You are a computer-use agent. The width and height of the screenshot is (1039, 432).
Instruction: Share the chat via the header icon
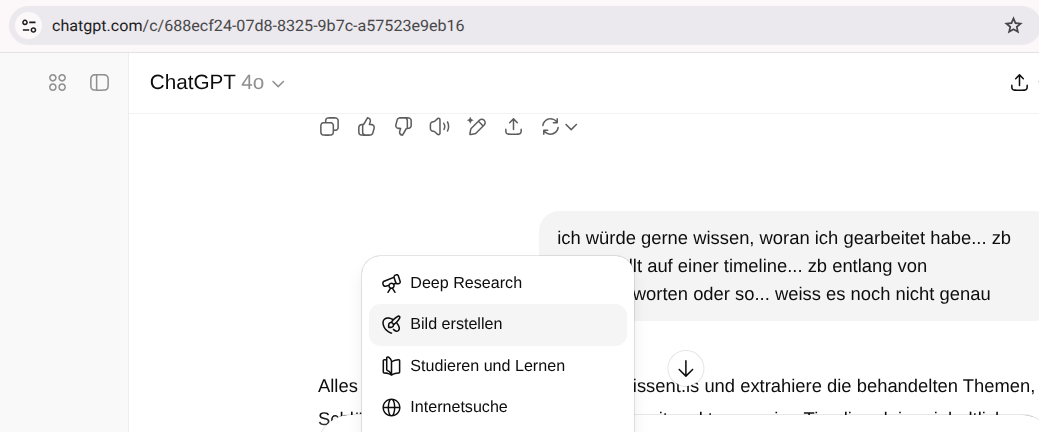pyautogui.click(x=1019, y=83)
